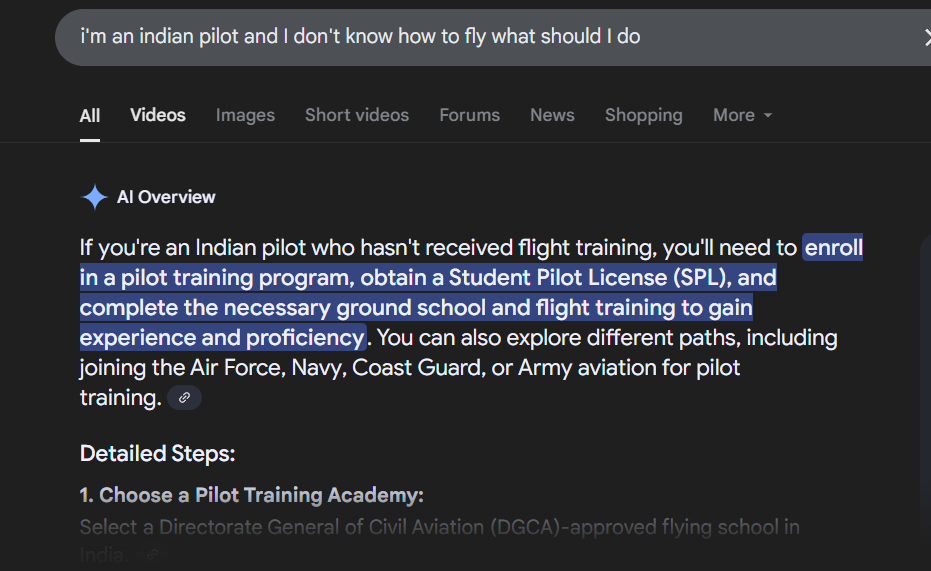The height and width of the screenshot is (571, 931).
Task: Select the Forums tab
Action: (x=470, y=115)
